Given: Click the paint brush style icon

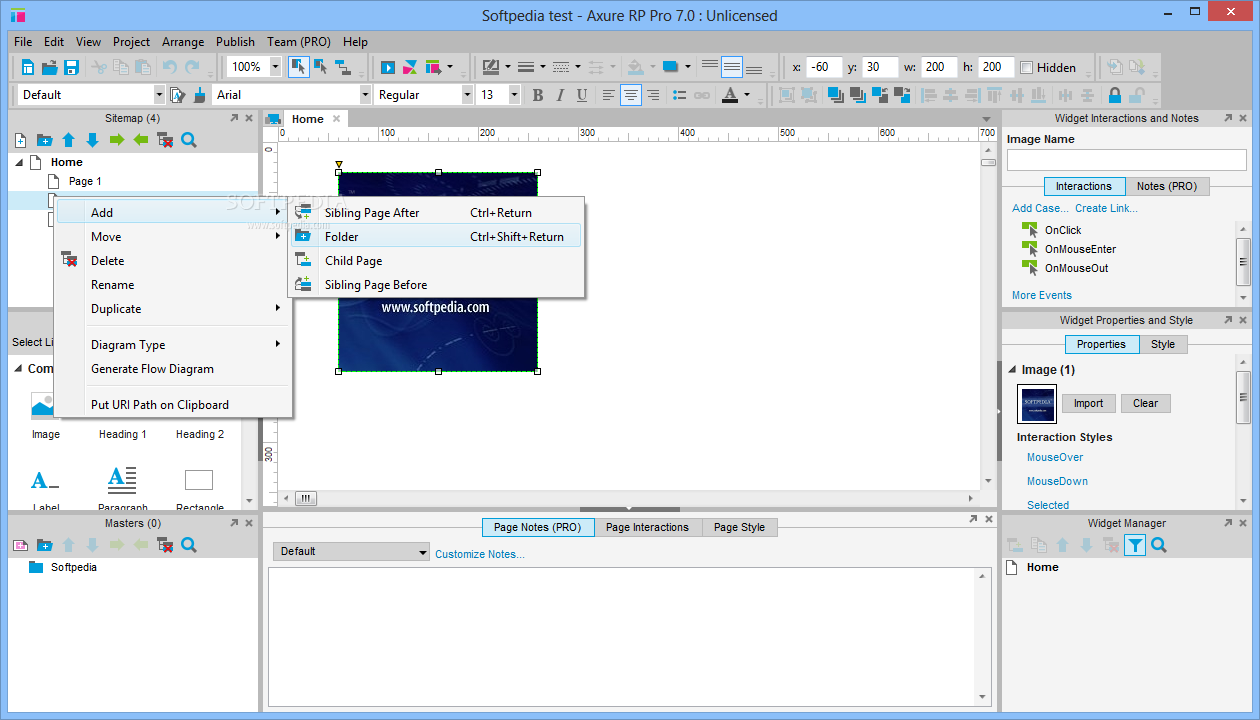Looking at the screenshot, I should point(200,95).
